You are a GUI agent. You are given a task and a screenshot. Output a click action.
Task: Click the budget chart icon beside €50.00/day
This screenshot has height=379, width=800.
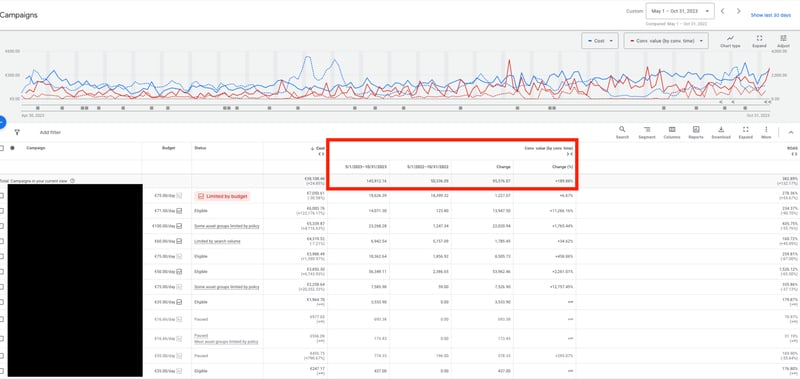pos(179,271)
